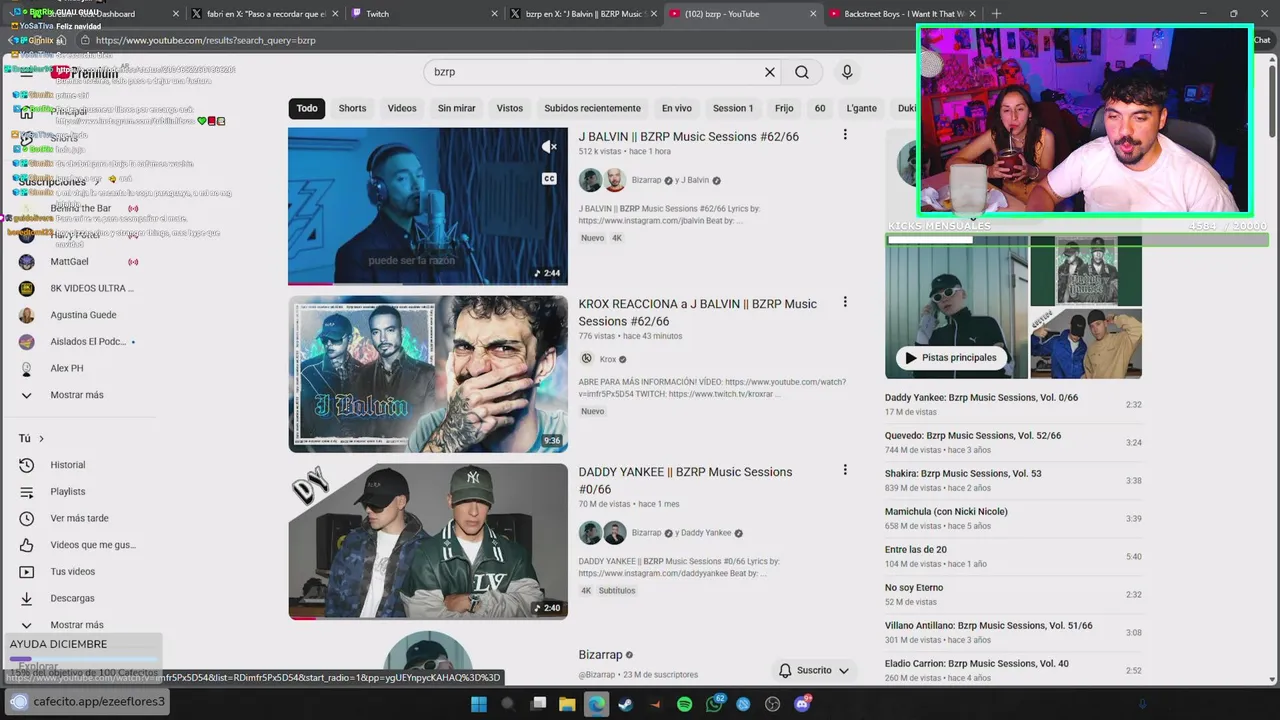Click the Bizarrap channel avatar under J Balvin video
1280x720 pixels.
pos(590,180)
